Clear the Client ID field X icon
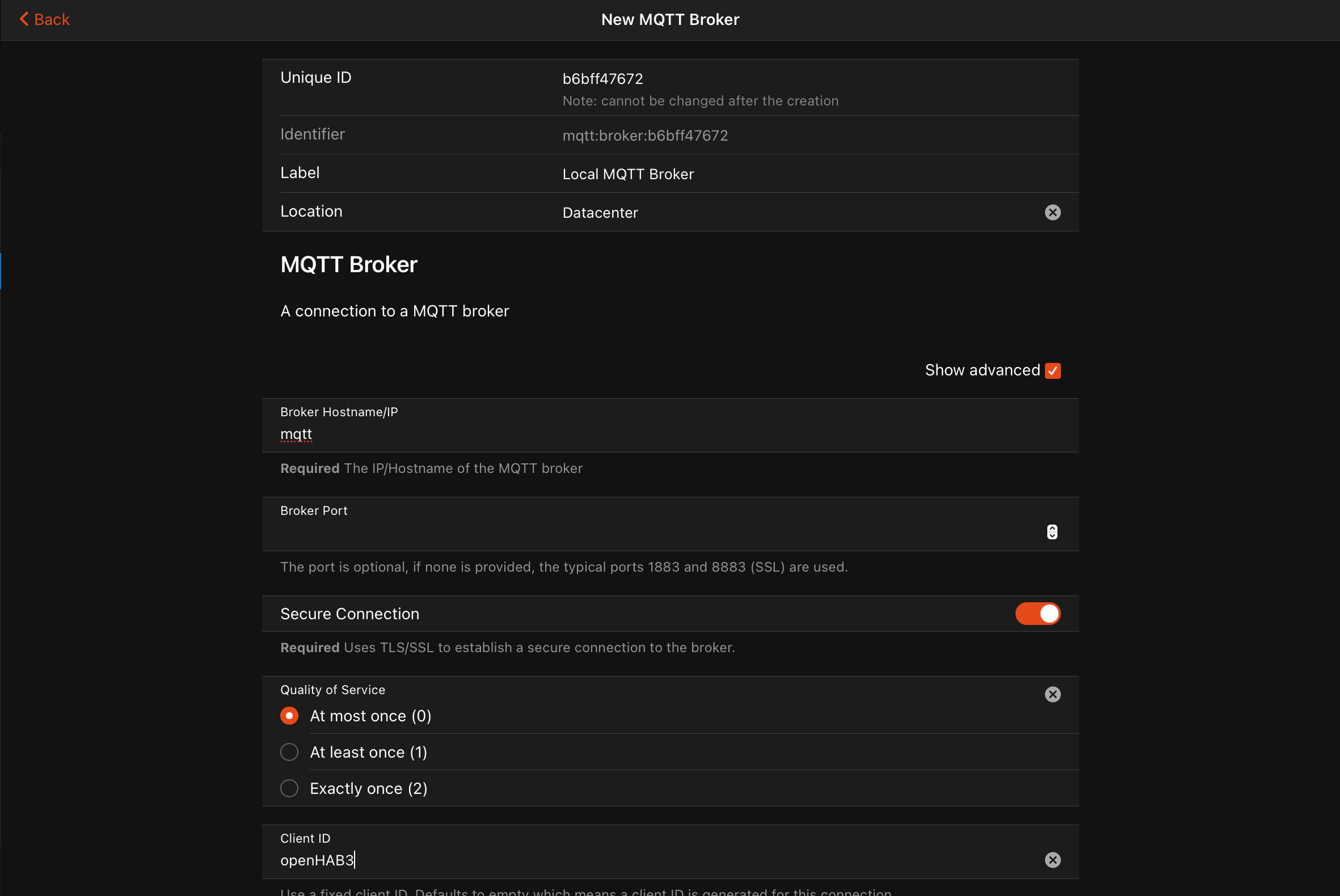The height and width of the screenshot is (896, 1340). click(1052, 860)
